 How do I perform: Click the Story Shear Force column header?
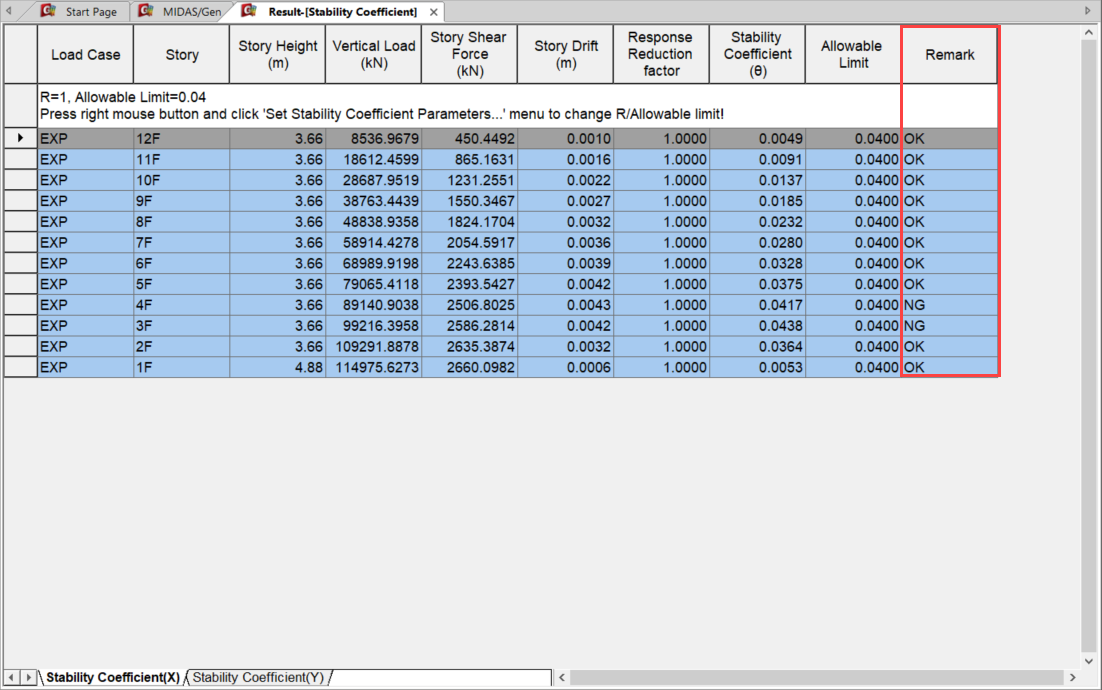(x=469, y=55)
